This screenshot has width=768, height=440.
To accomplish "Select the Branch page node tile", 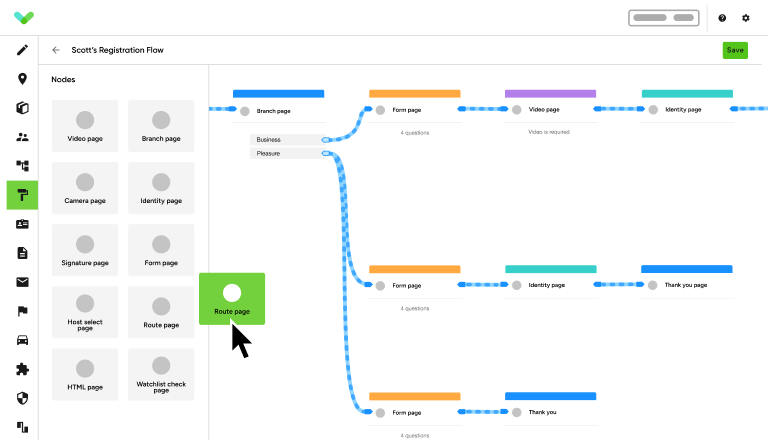I will tap(161, 126).
